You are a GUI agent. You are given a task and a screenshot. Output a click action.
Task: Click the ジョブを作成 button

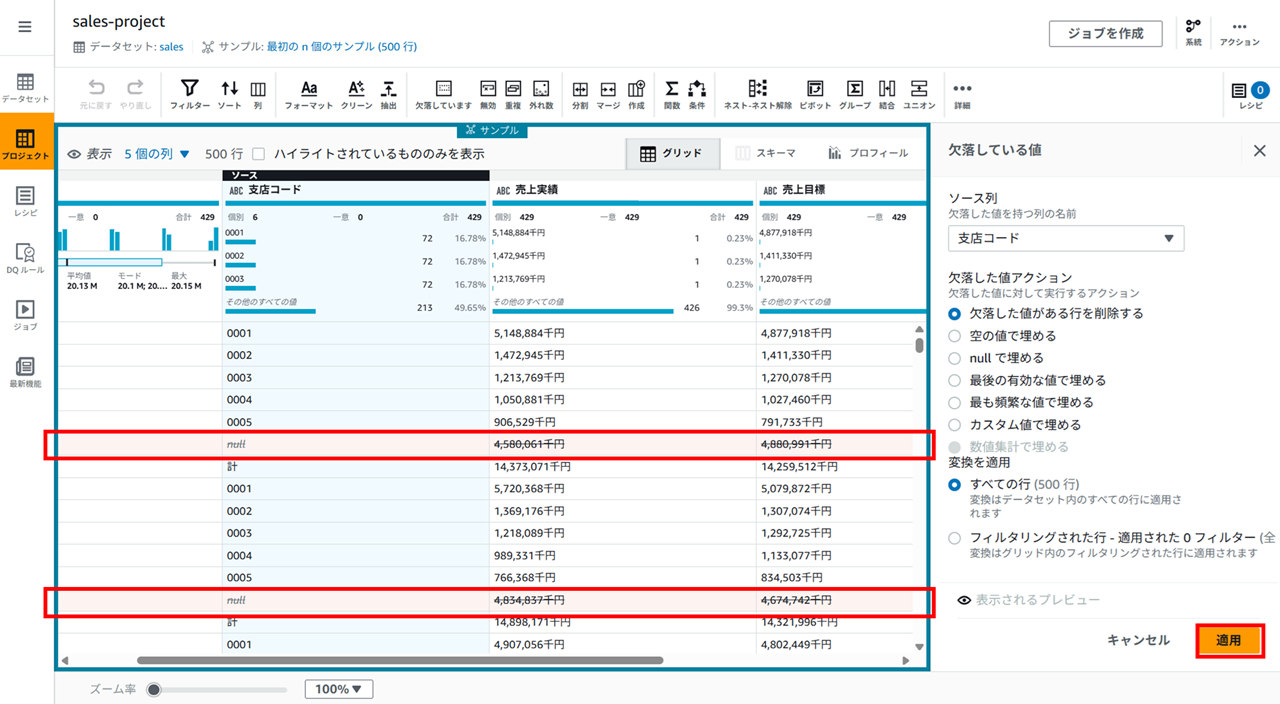(x=1105, y=33)
